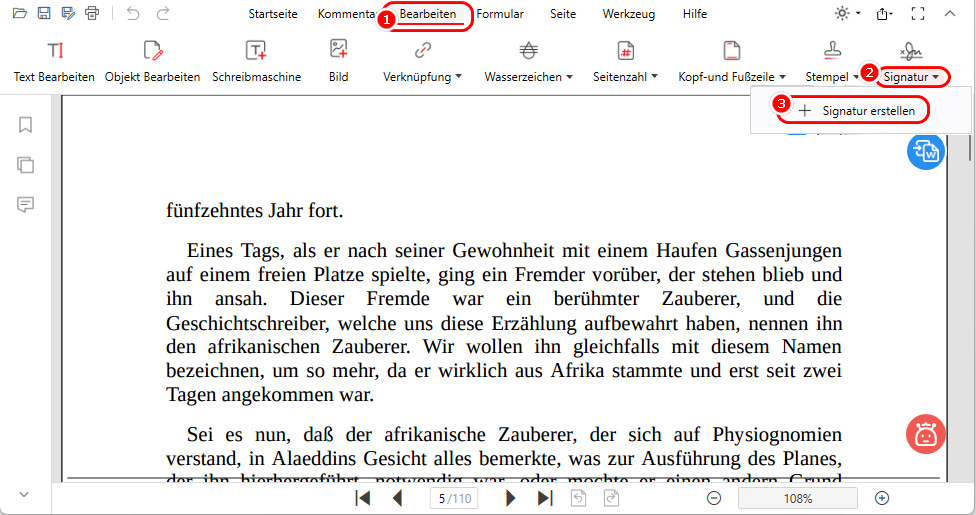
Task: Jump to the last page
Action: tap(545, 498)
